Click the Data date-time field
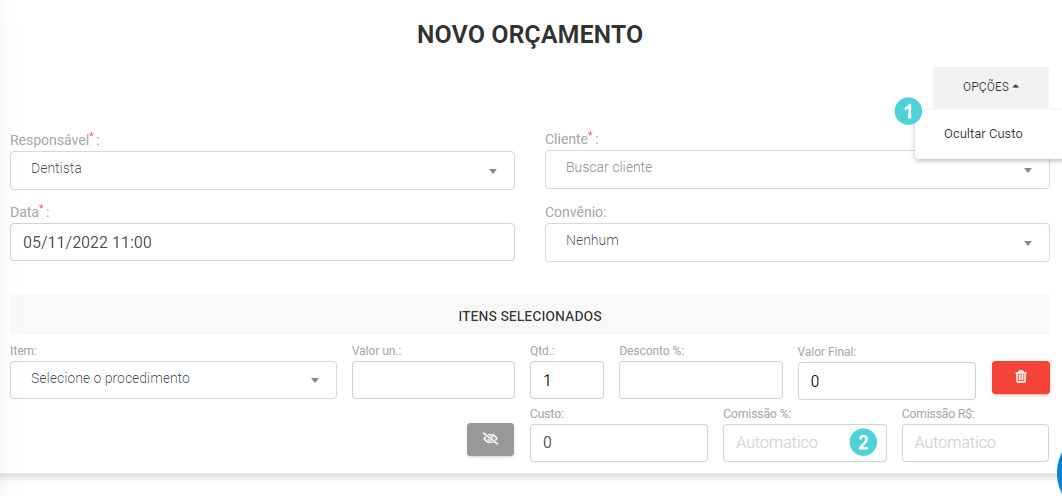 pos(262,242)
